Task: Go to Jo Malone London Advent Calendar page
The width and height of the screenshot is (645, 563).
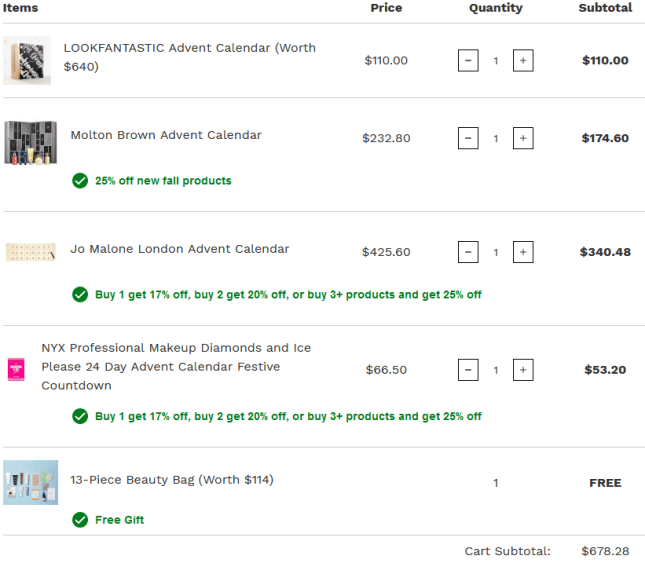Action: 180,249
